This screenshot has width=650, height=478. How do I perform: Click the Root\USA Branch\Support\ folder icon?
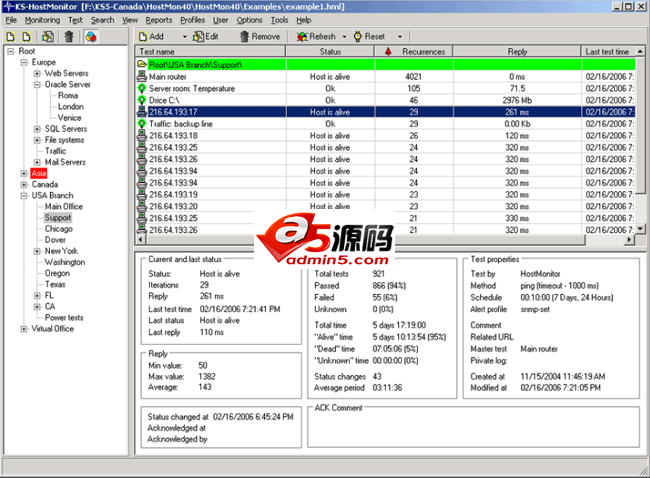click(142, 65)
